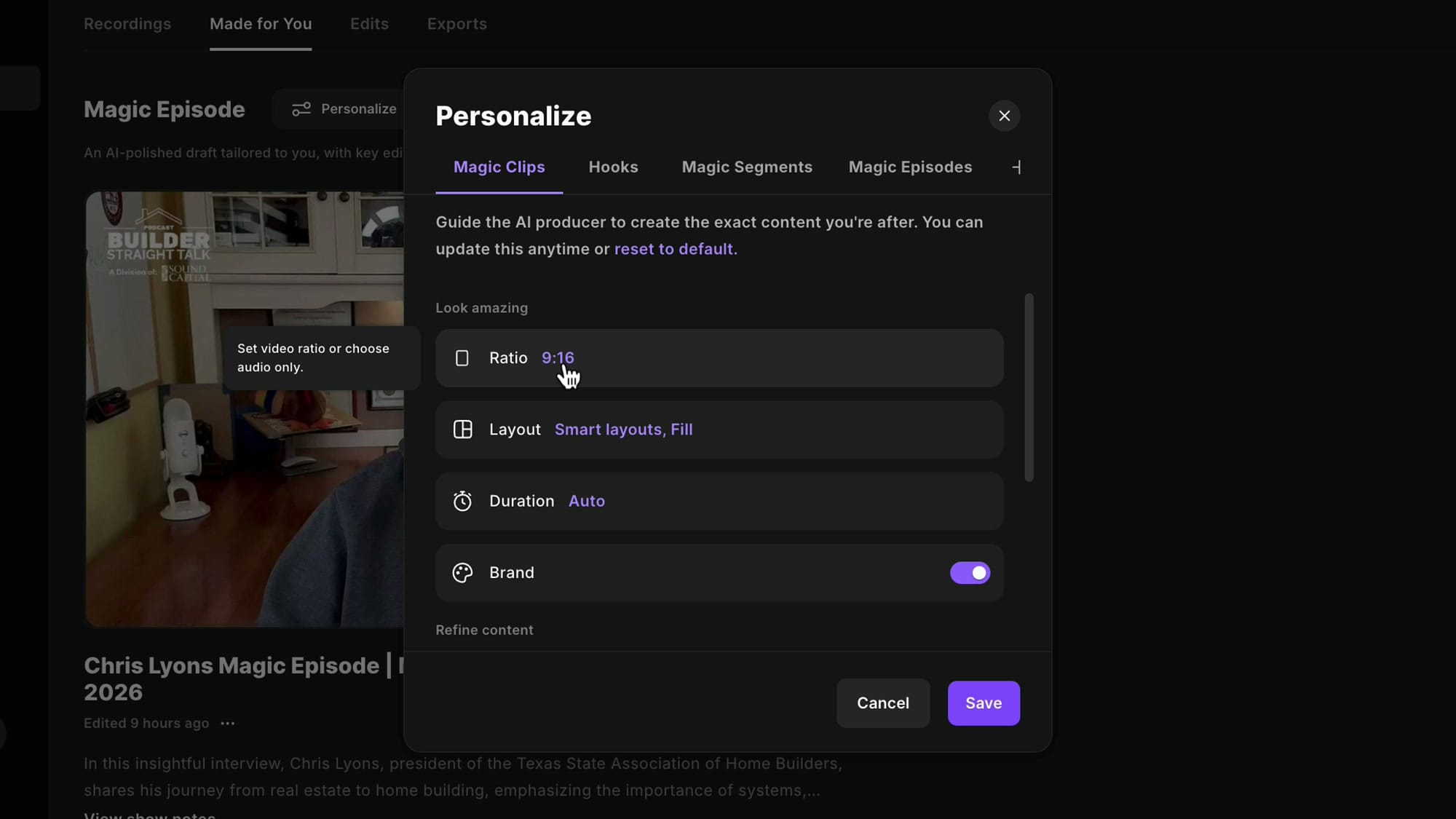Open the Layout Smart layouts selector
Screen dimensions: 1456x819
(719, 430)
